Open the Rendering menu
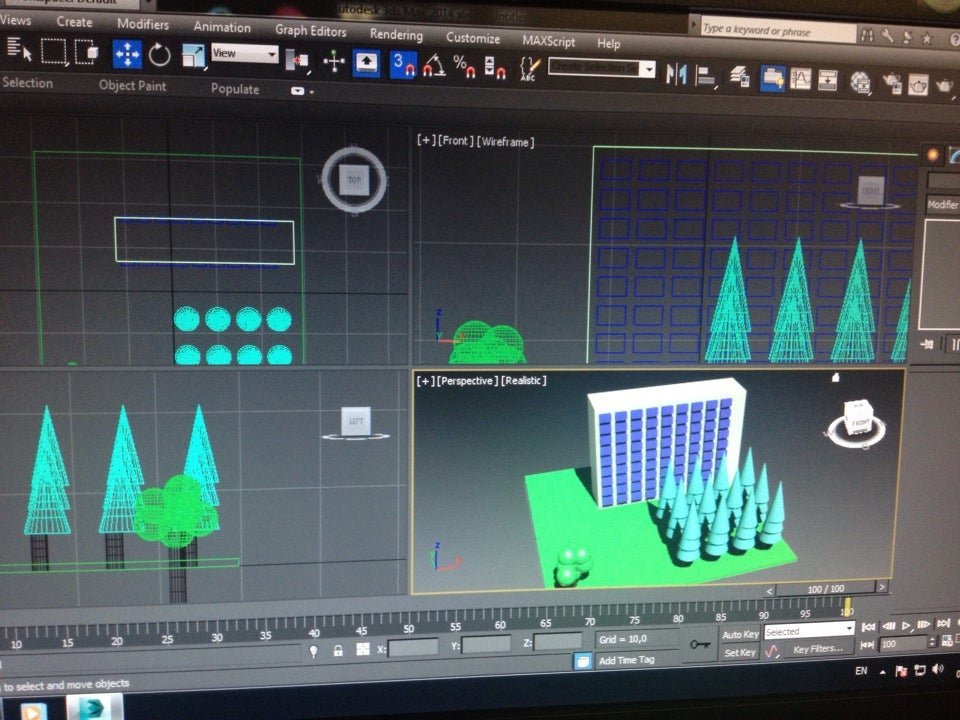This screenshot has height=720, width=960. click(396, 34)
